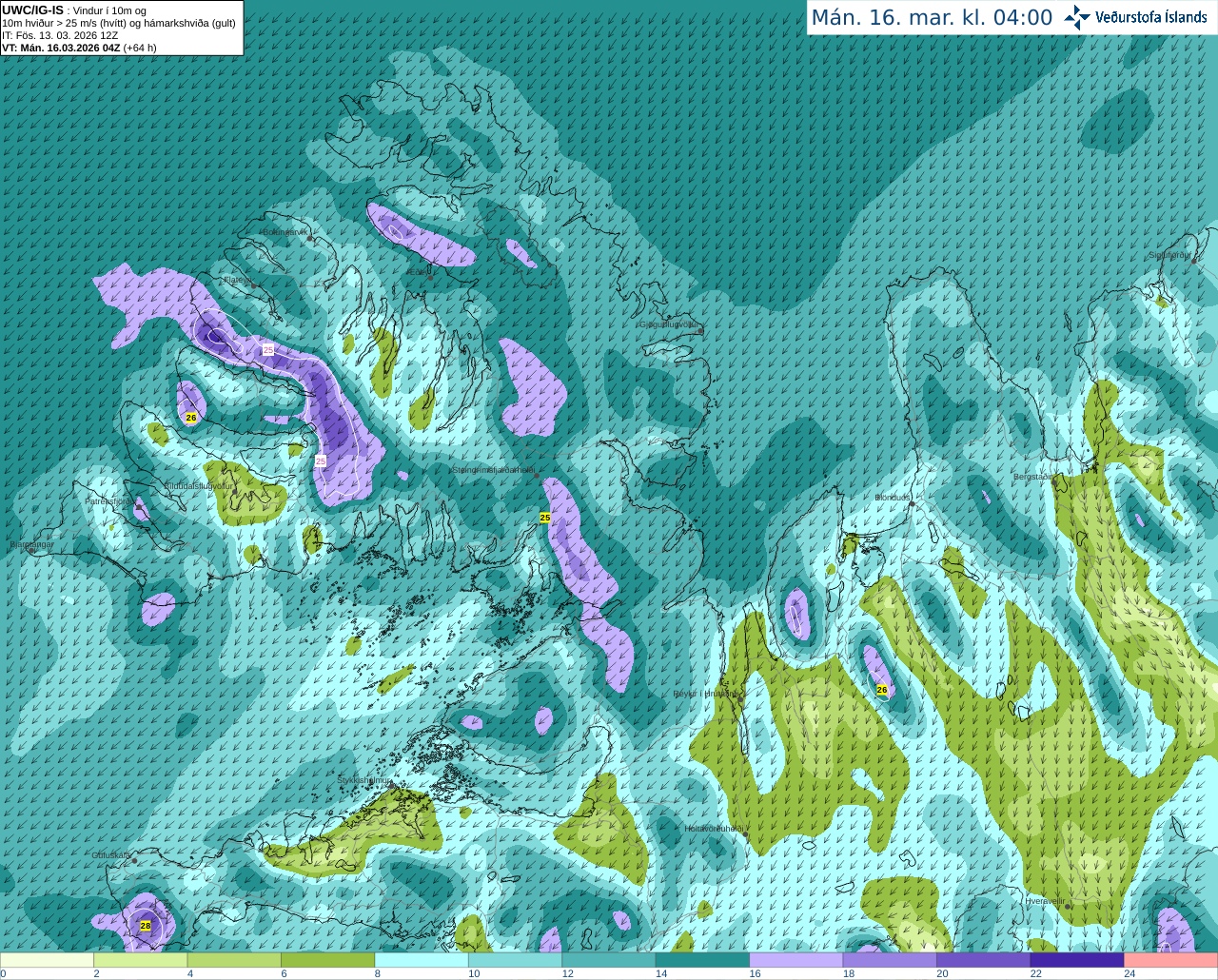Screen dimensions: 1218x980
Task: Select the light teal 10–12 m/s legend swatch
Action: pyautogui.click(x=516, y=960)
